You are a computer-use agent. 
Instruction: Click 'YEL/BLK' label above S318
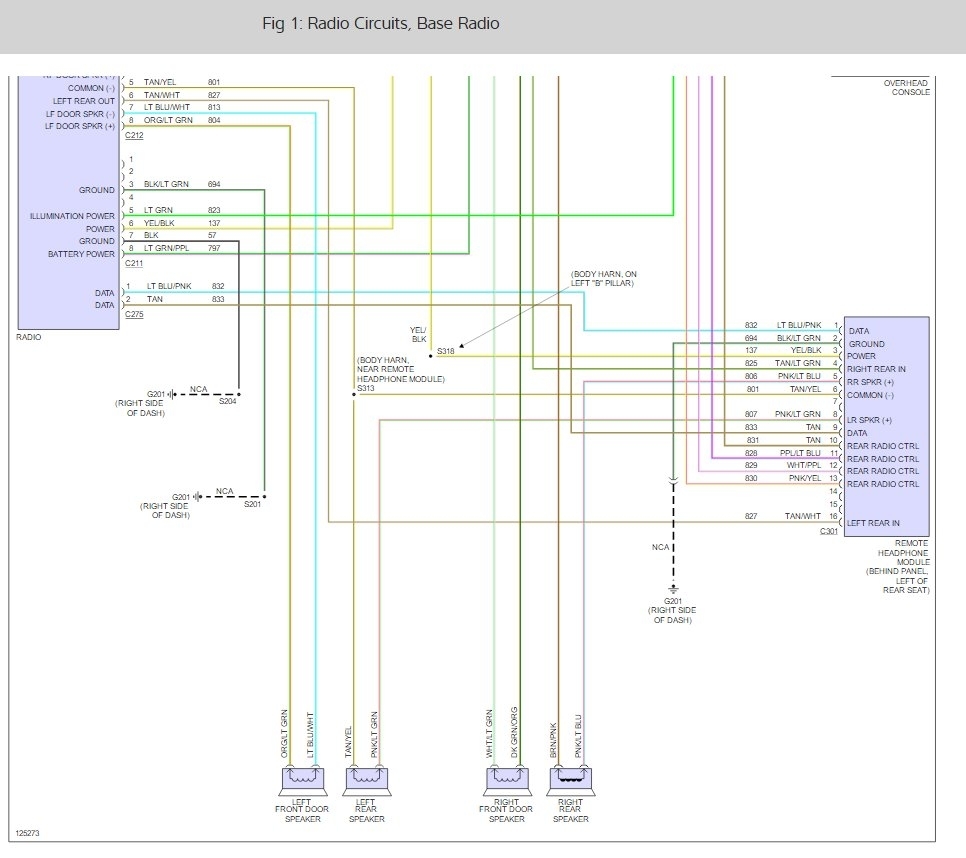[418, 334]
